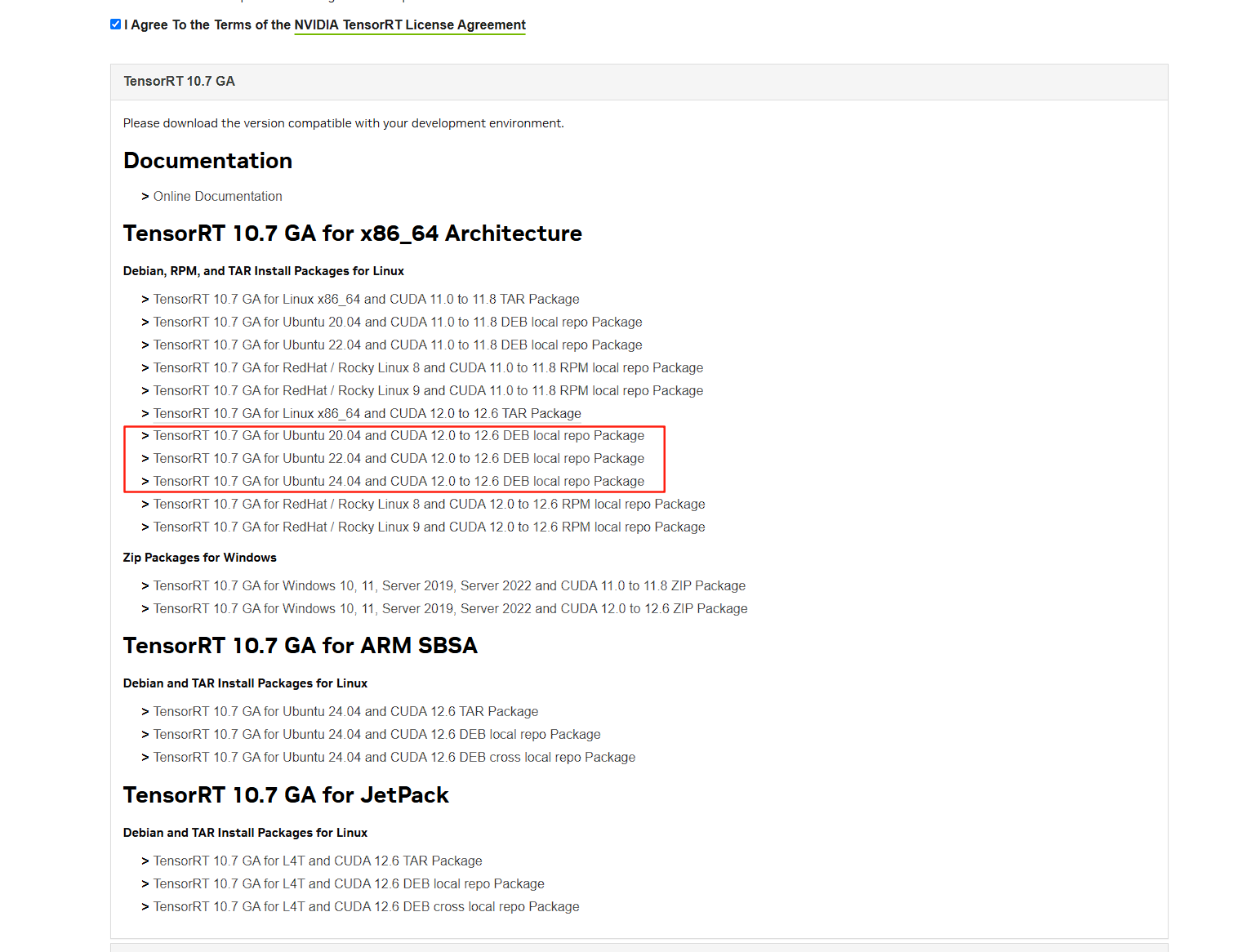1238x952 pixels.
Task: Download Ubuntu 24.04 CUDA 12.0 to 12.6 DEB package
Action: [x=399, y=482]
